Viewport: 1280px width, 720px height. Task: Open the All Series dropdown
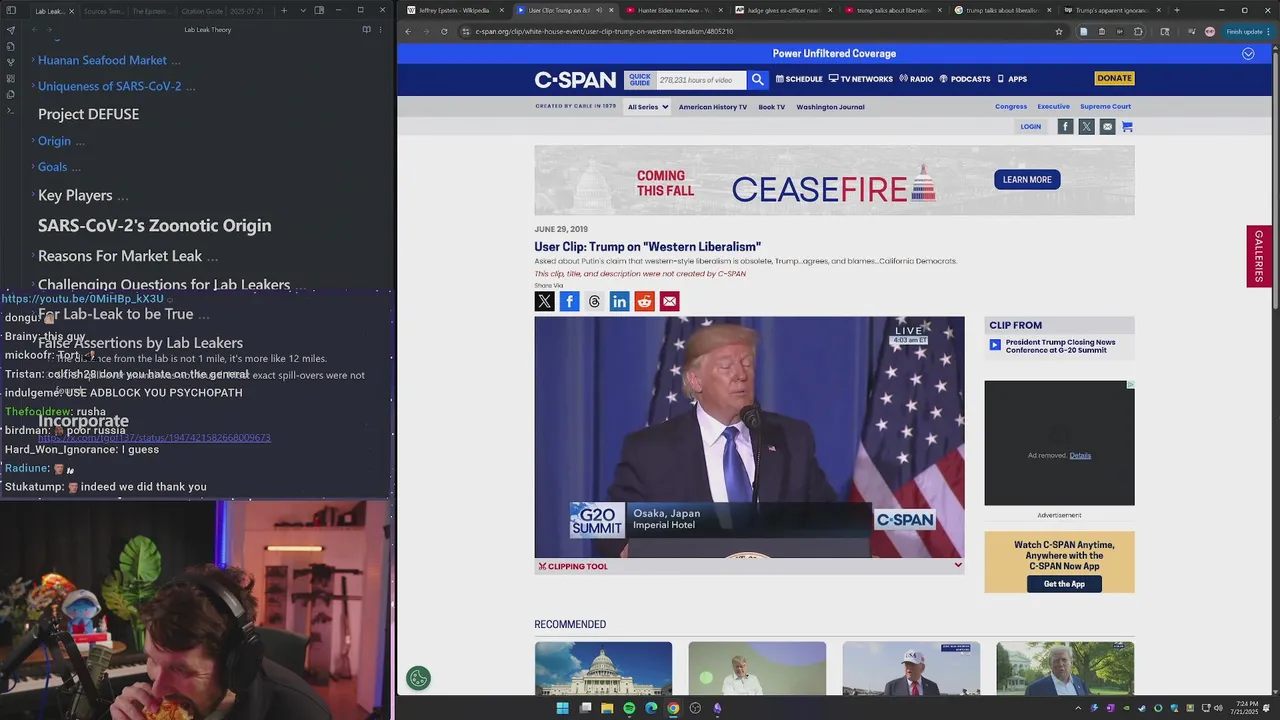click(x=648, y=107)
